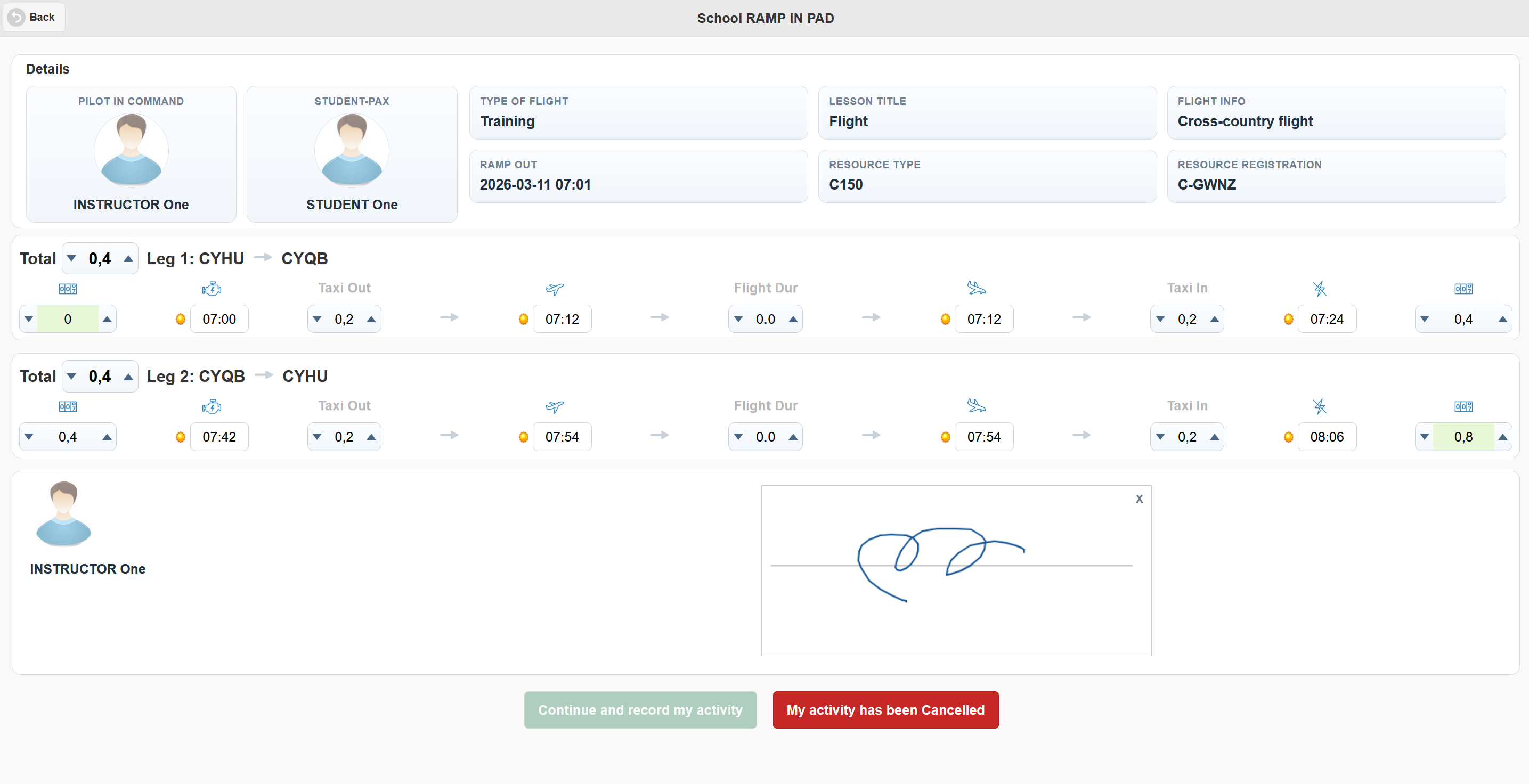Decrease Leg 1 ending hobbs 0,4 value

[x=1424, y=319]
